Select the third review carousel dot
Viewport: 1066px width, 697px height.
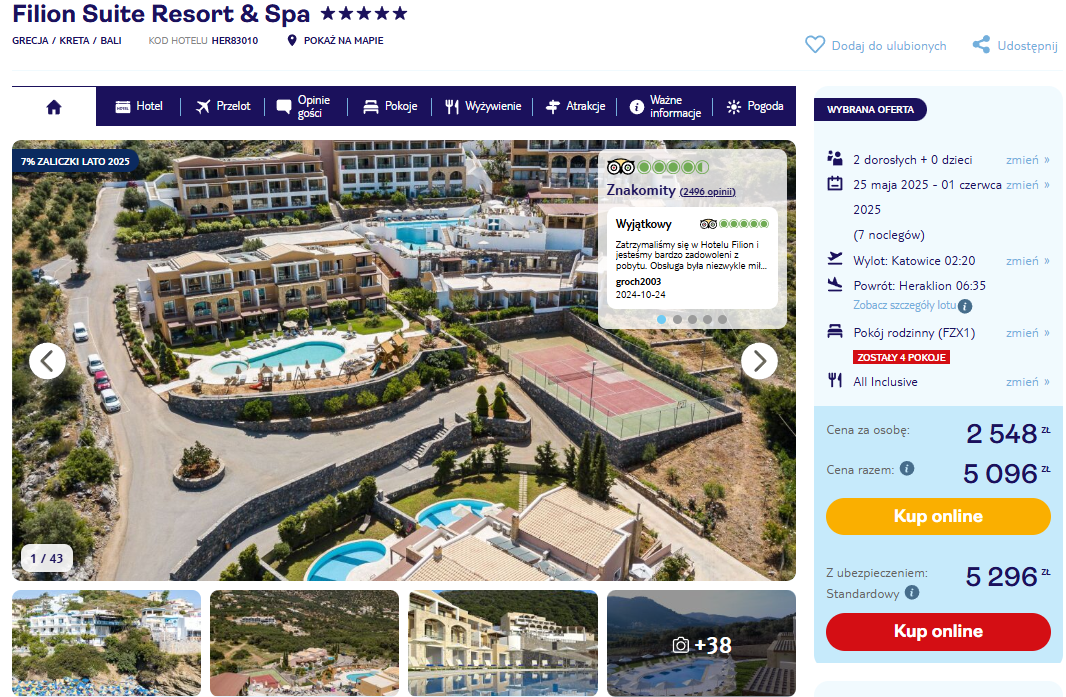coord(692,320)
